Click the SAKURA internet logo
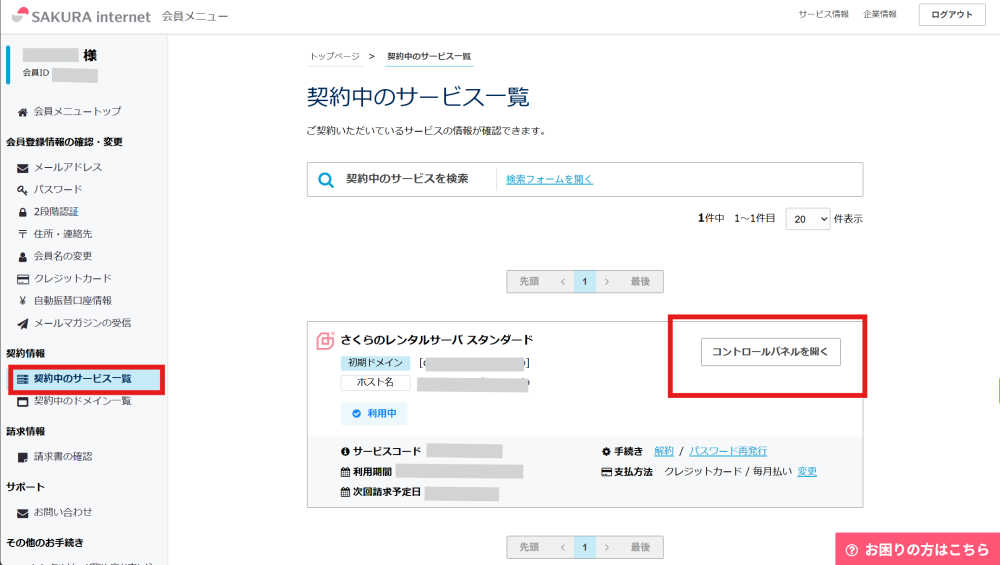 (81, 16)
